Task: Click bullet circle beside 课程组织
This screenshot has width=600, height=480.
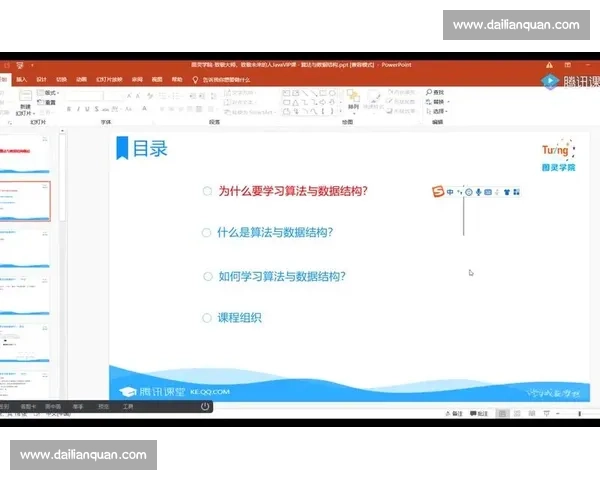Action: [x=207, y=318]
